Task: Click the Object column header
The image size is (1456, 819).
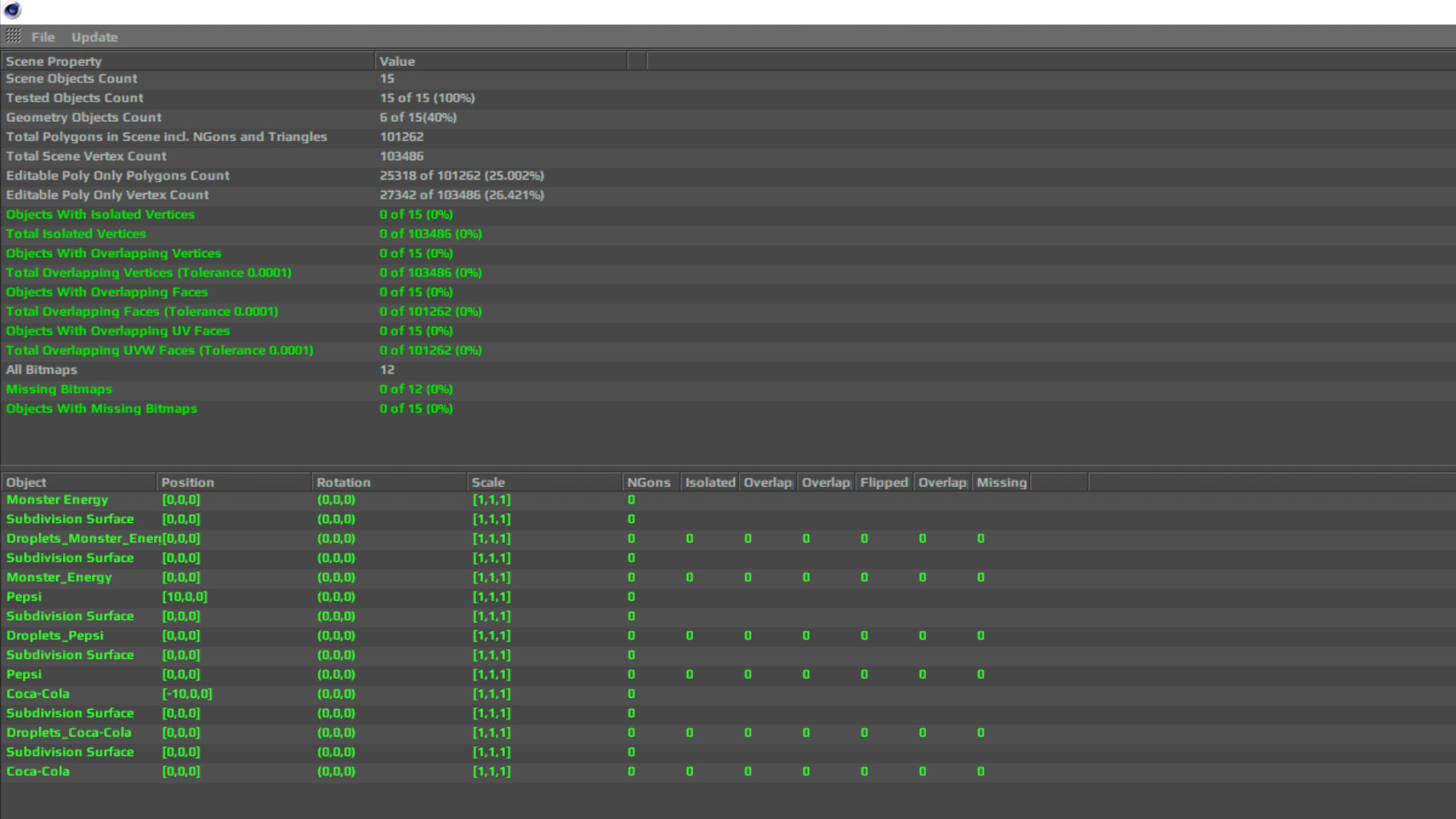Action: [26, 482]
